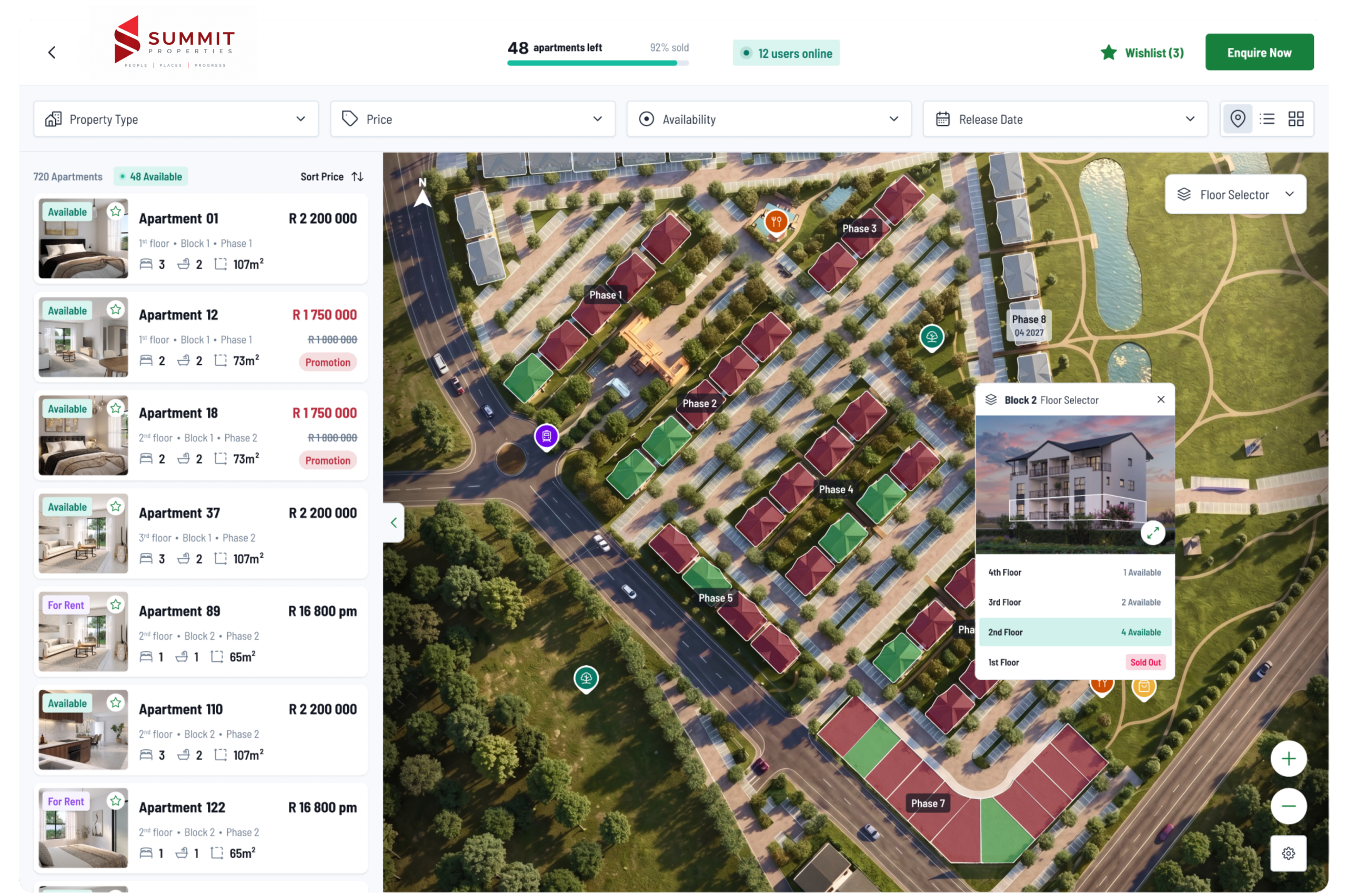The image size is (1347, 896).
Task: Add Apartment 01 to wishlist star
Action: [x=116, y=212]
